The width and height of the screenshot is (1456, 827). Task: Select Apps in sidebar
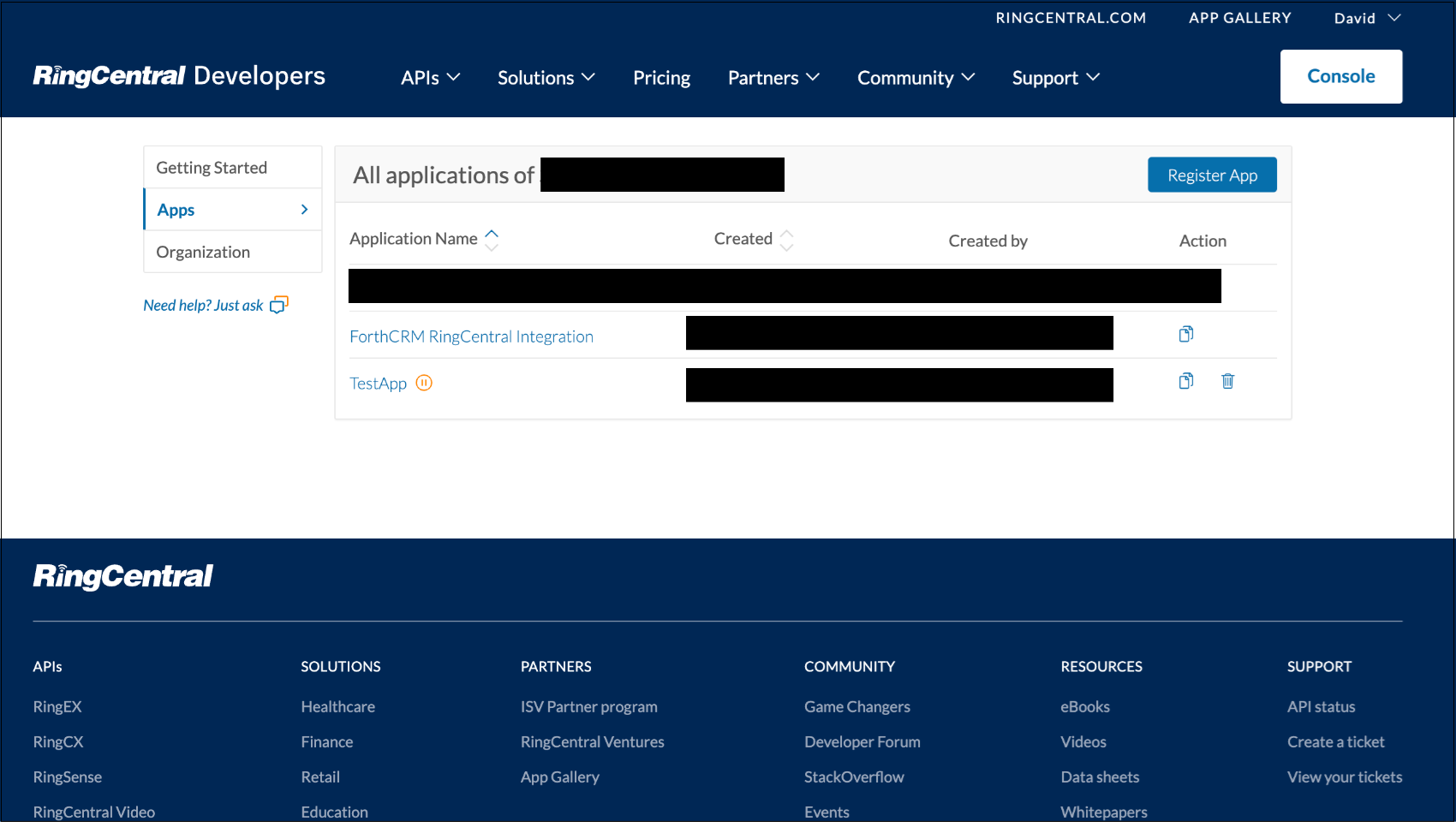pos(233,210)
